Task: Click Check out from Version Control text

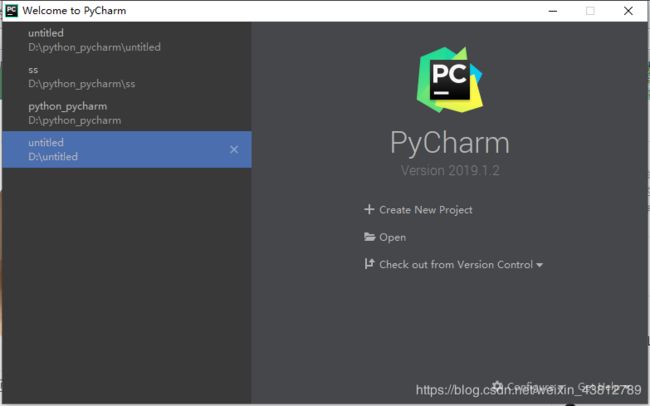Action: point(456,265)
